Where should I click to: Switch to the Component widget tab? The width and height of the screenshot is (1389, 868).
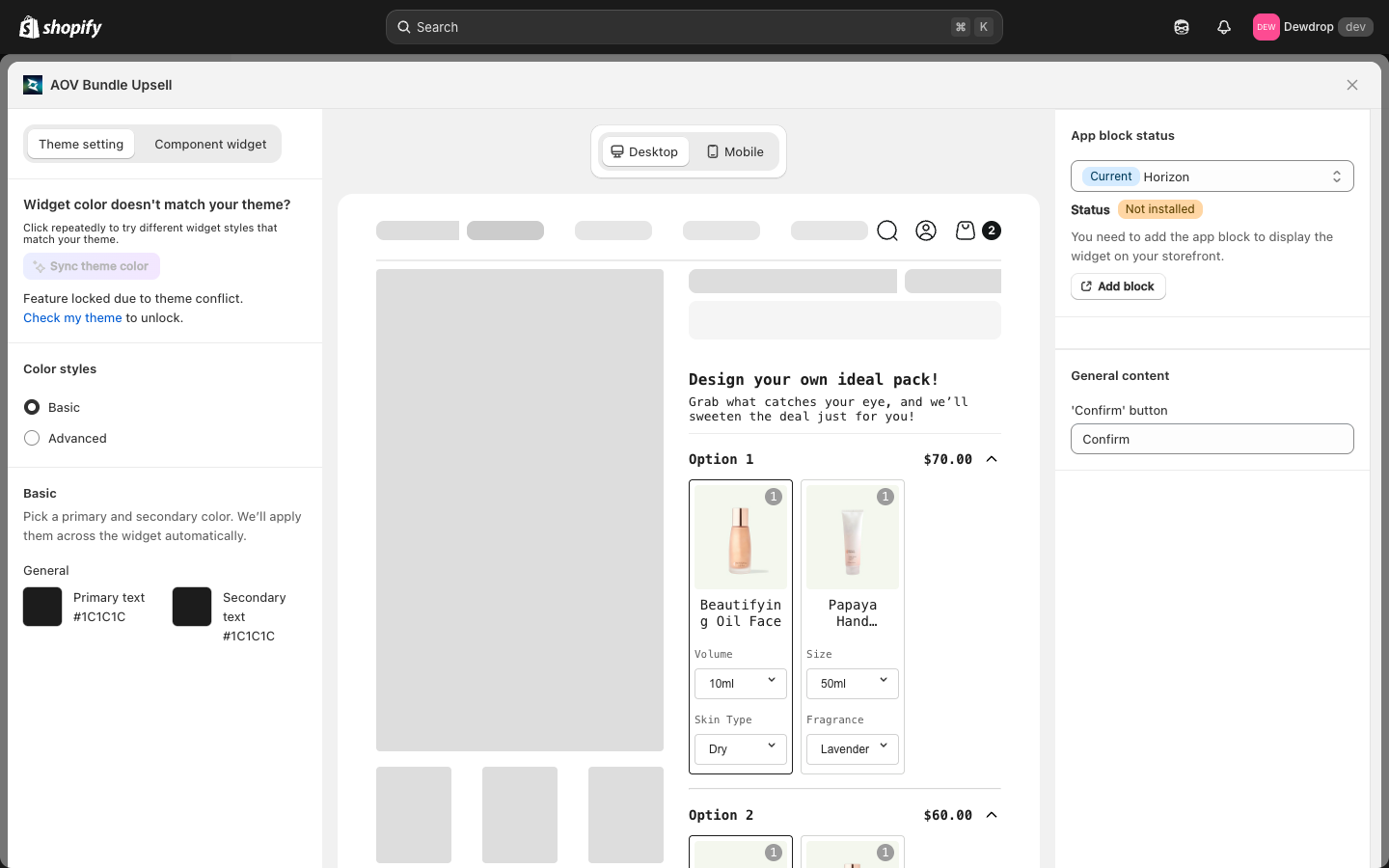click(x=210, y=144)
